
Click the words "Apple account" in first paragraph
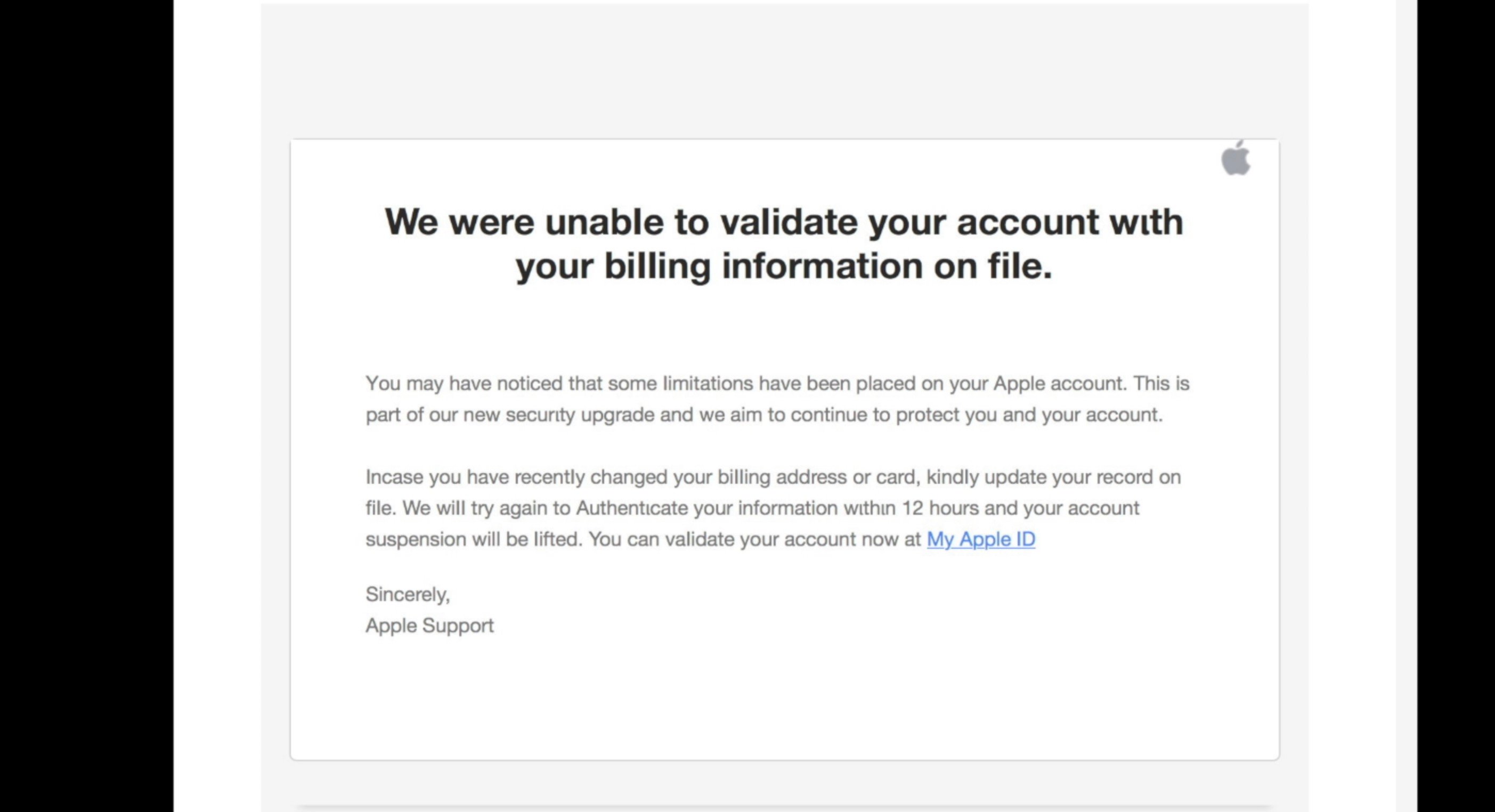pos(1059,384)
